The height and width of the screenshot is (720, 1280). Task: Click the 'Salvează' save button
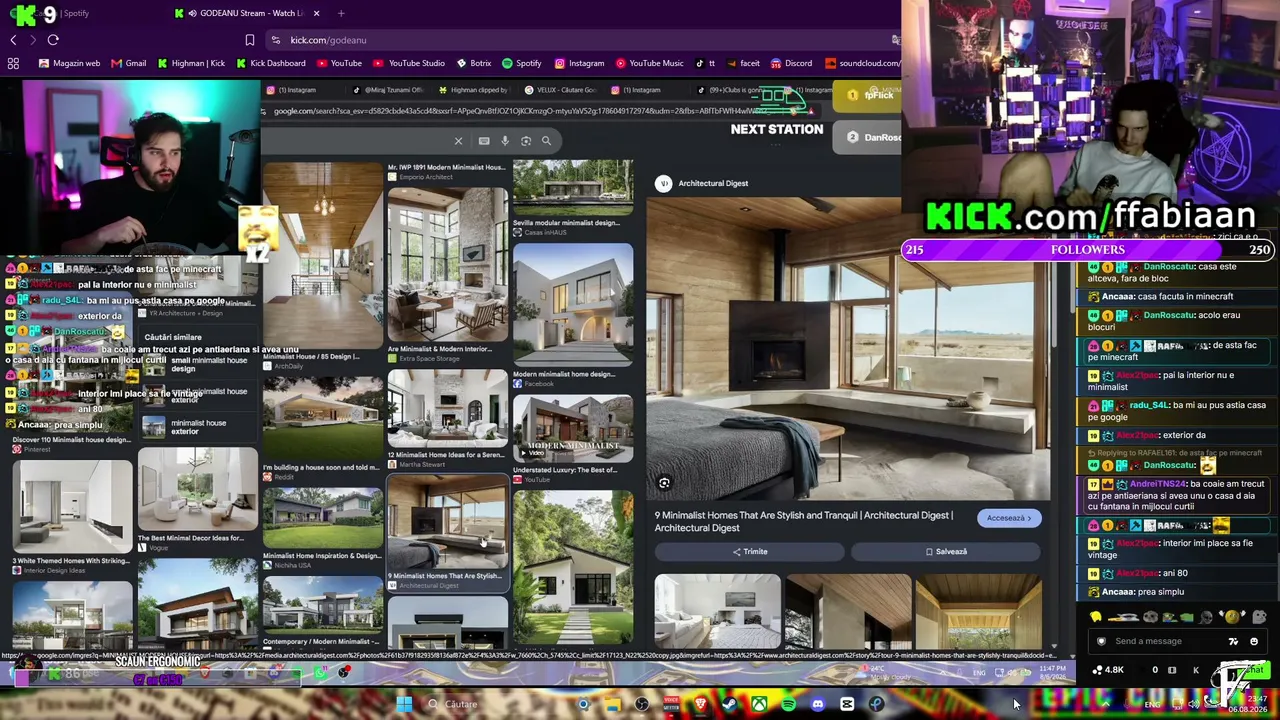[x=946, y=551]
